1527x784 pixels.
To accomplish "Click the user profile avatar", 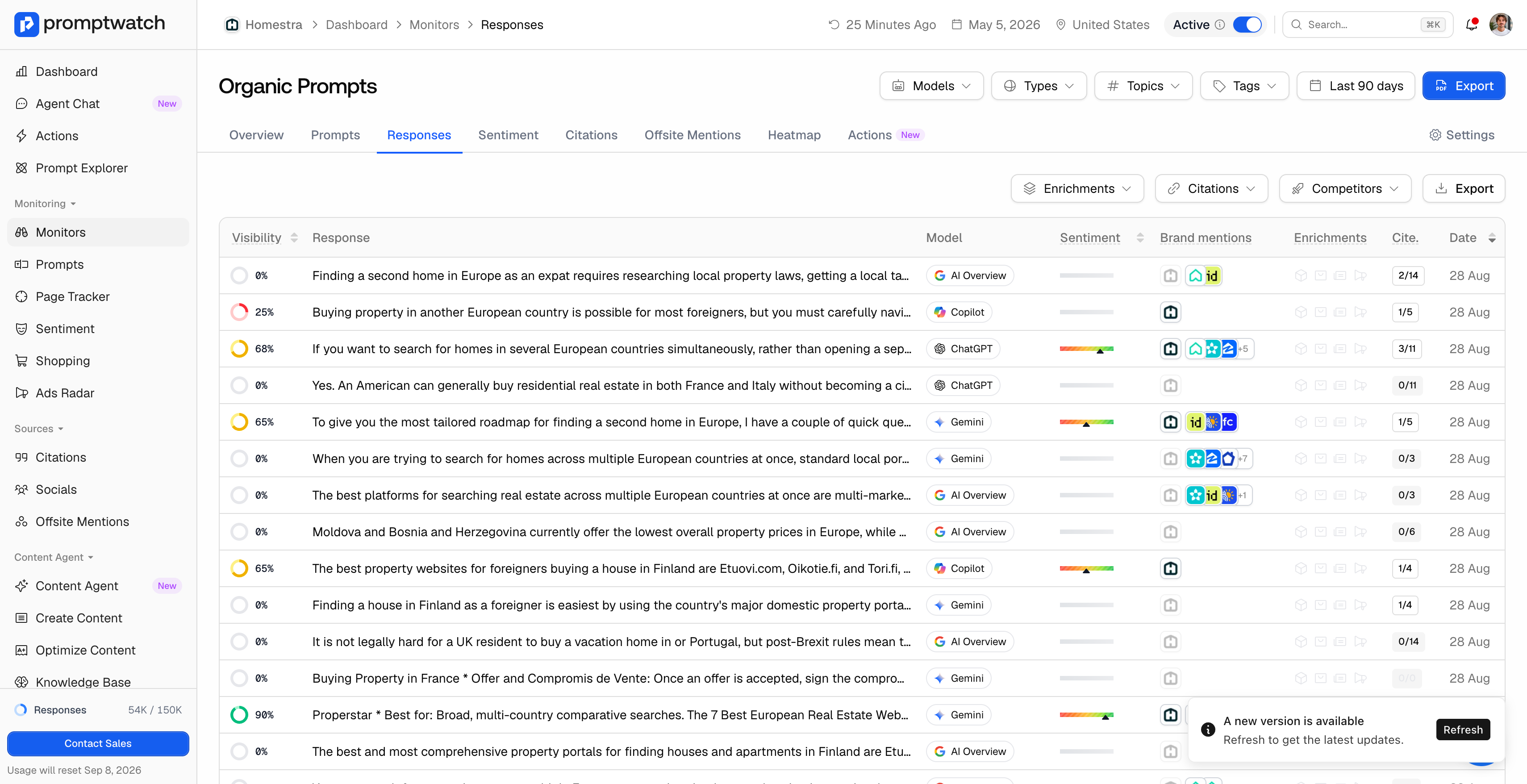I will tap(1500, 24).
